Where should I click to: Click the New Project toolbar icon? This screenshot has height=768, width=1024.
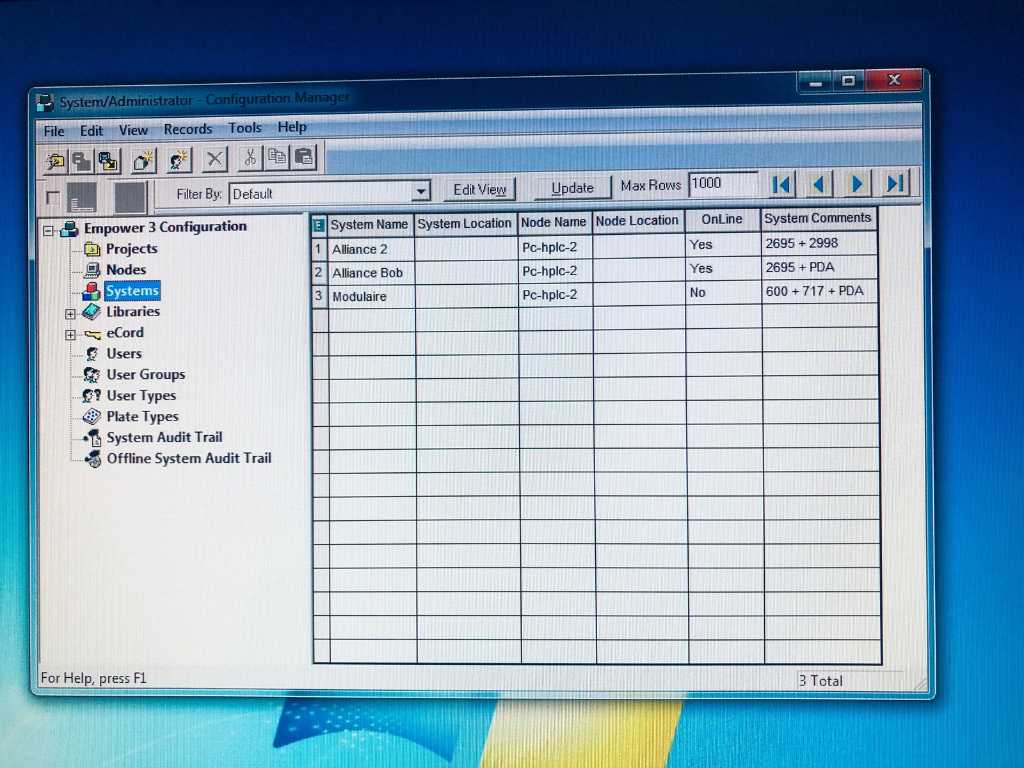(143, 161)
